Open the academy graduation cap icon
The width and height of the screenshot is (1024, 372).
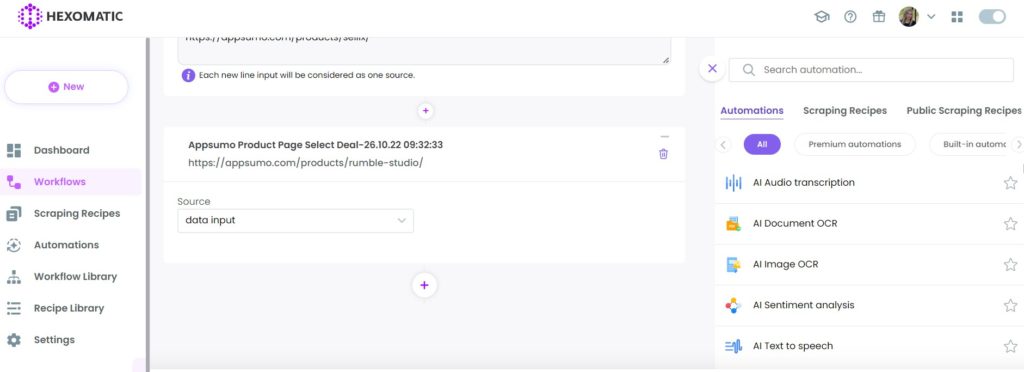tap(822, 17)
